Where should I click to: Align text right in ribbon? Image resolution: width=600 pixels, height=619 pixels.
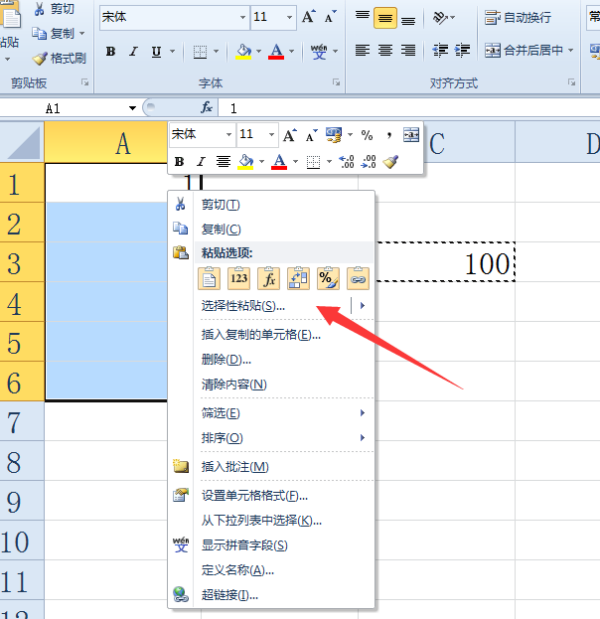click(408, 51)
